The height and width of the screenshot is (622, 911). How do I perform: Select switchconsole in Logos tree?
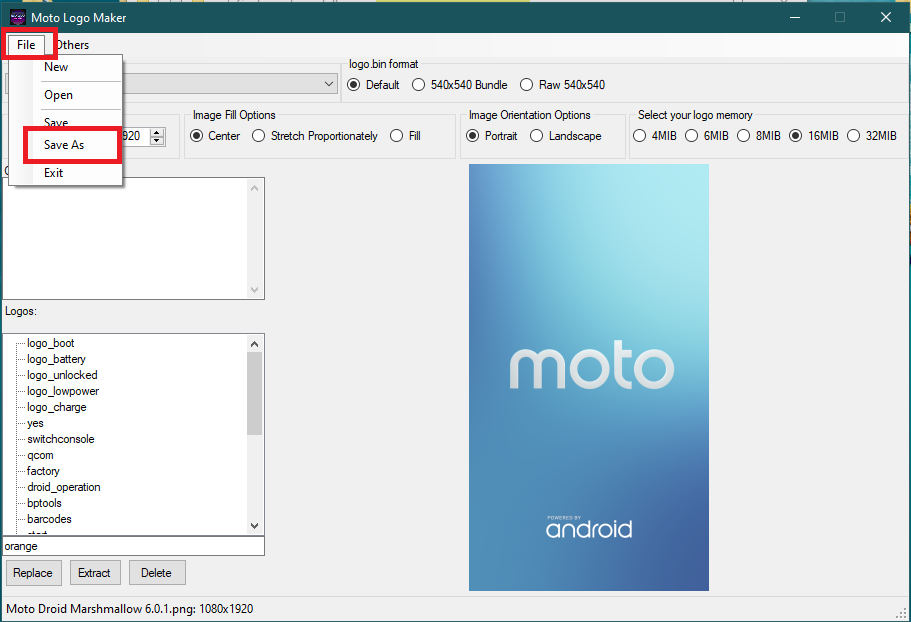click(60, 439)
